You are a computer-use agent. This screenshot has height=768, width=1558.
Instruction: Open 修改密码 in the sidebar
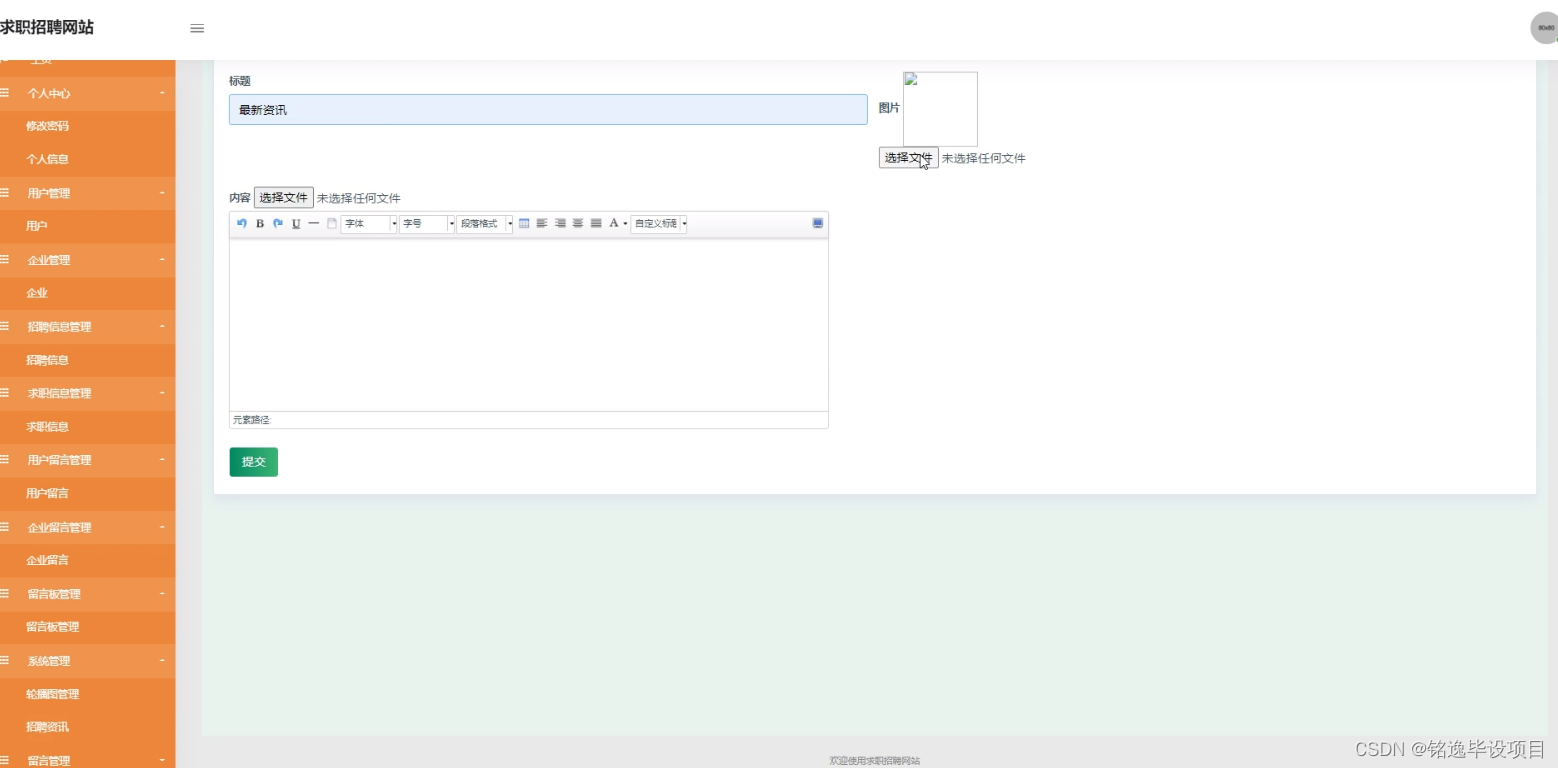(49, 126)
